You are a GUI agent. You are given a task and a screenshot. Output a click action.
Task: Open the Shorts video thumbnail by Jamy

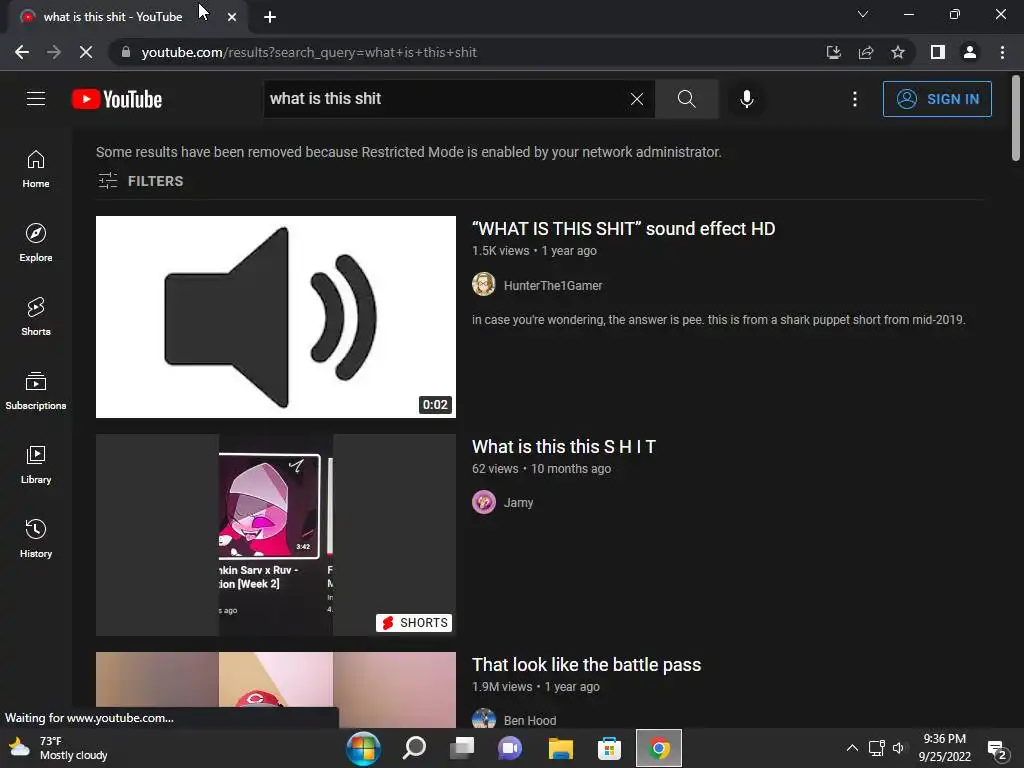pyautogui.click(x=276, y=535)
